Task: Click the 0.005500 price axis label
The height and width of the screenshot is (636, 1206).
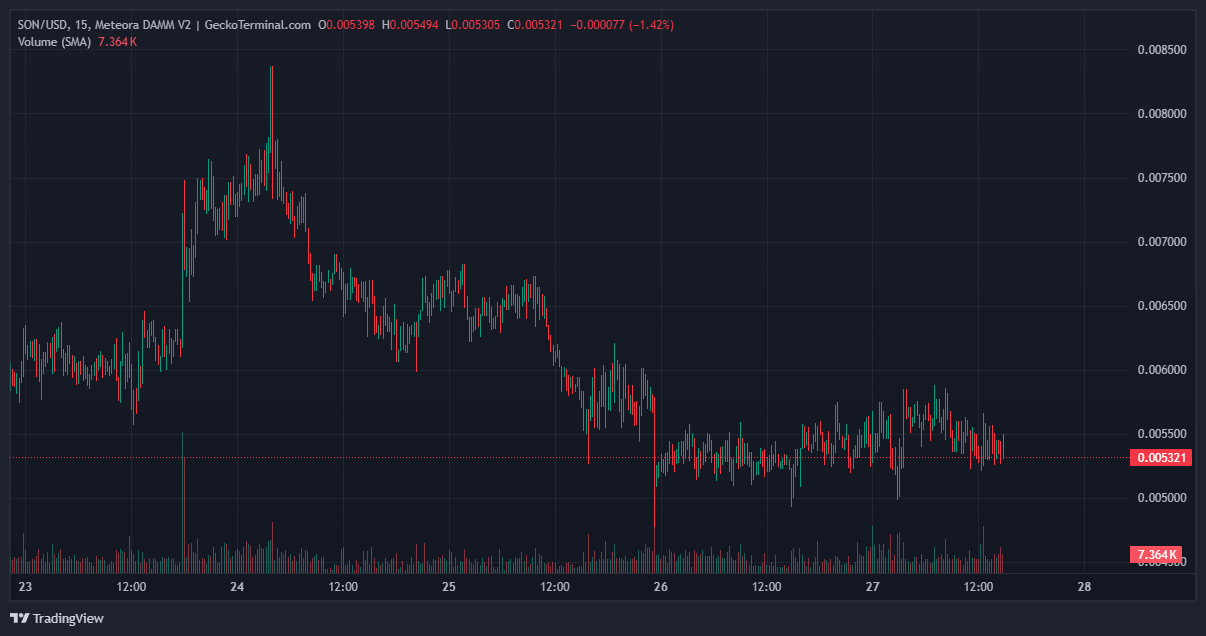Action: coord(1162,434)
